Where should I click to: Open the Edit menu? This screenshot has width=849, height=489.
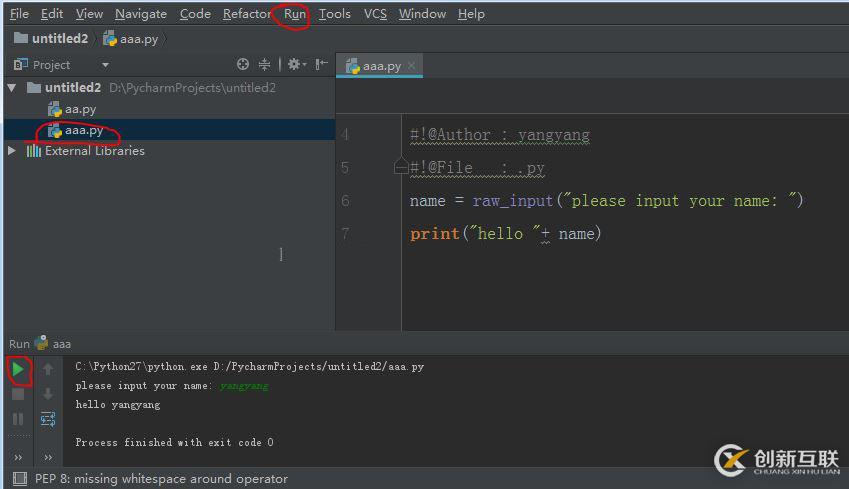52,14
